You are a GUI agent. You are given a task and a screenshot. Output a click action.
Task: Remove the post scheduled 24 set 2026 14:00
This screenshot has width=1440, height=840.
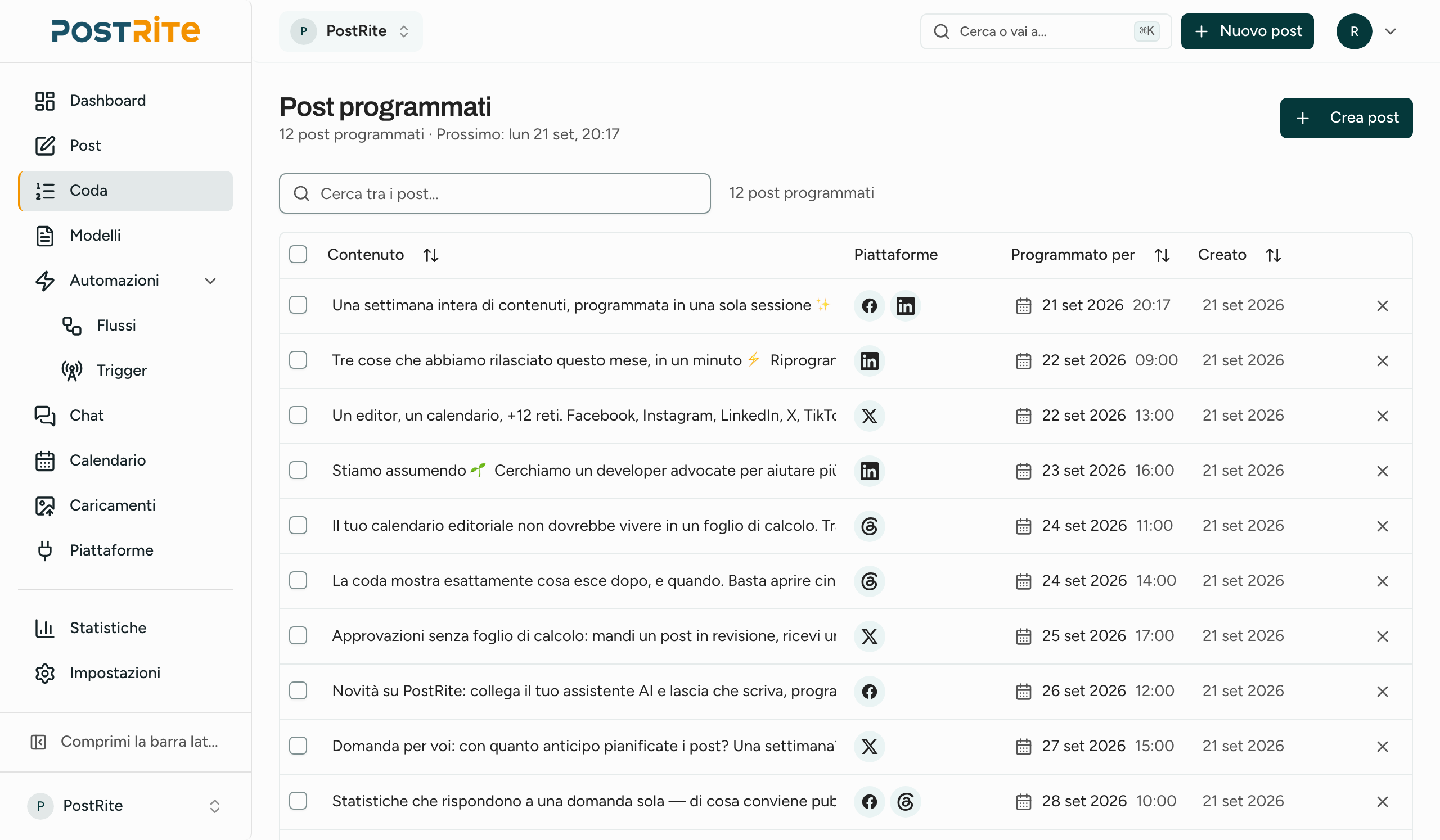point(1381,581)
